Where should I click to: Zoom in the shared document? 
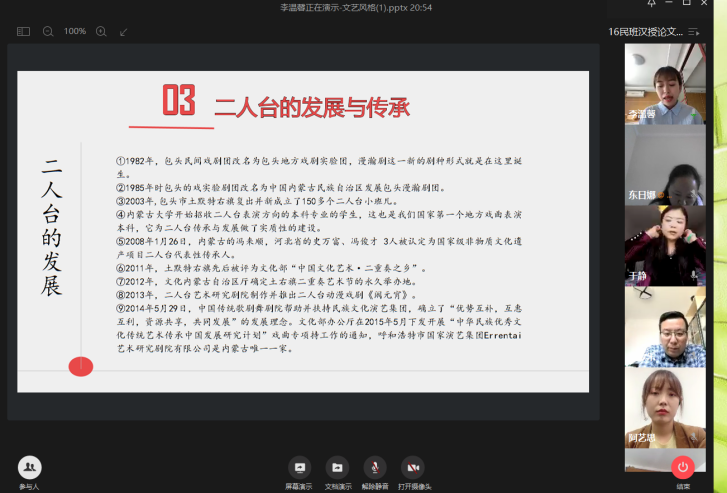point(101,32)
